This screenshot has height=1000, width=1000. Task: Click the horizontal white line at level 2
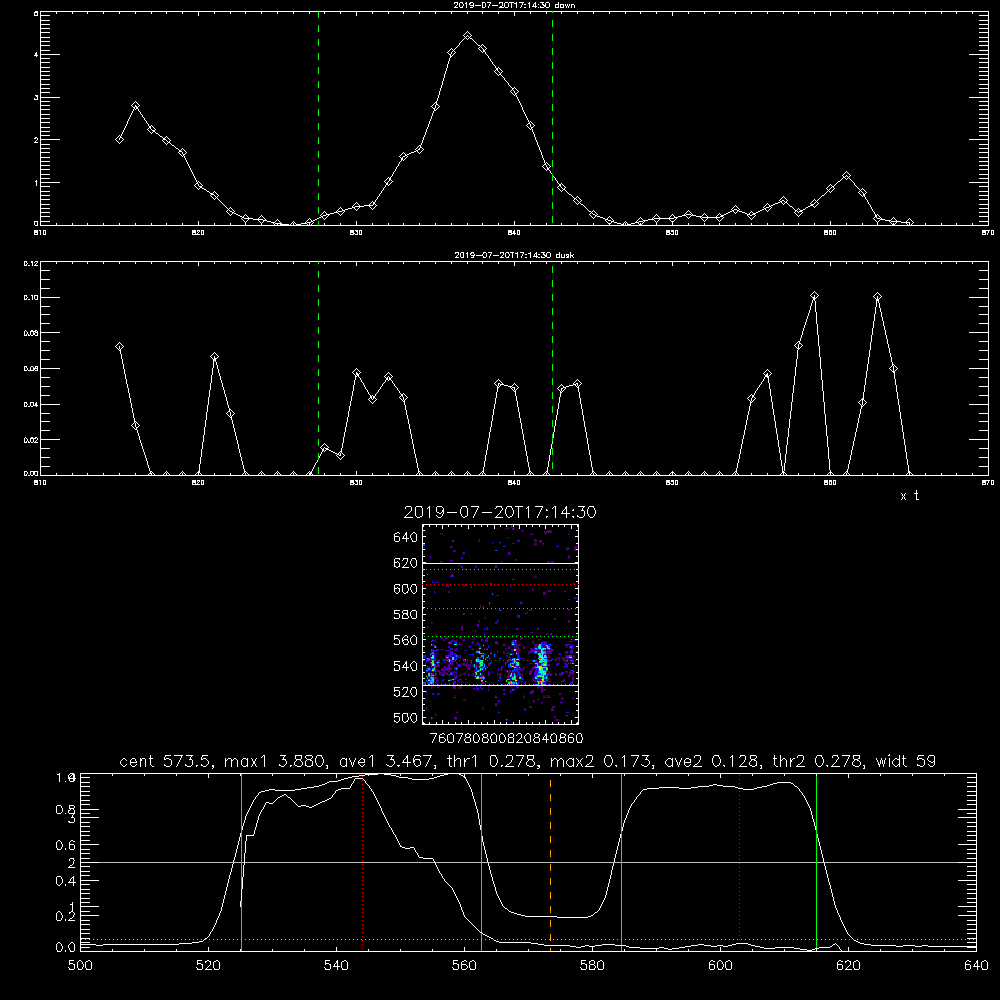tap(527, 862)
